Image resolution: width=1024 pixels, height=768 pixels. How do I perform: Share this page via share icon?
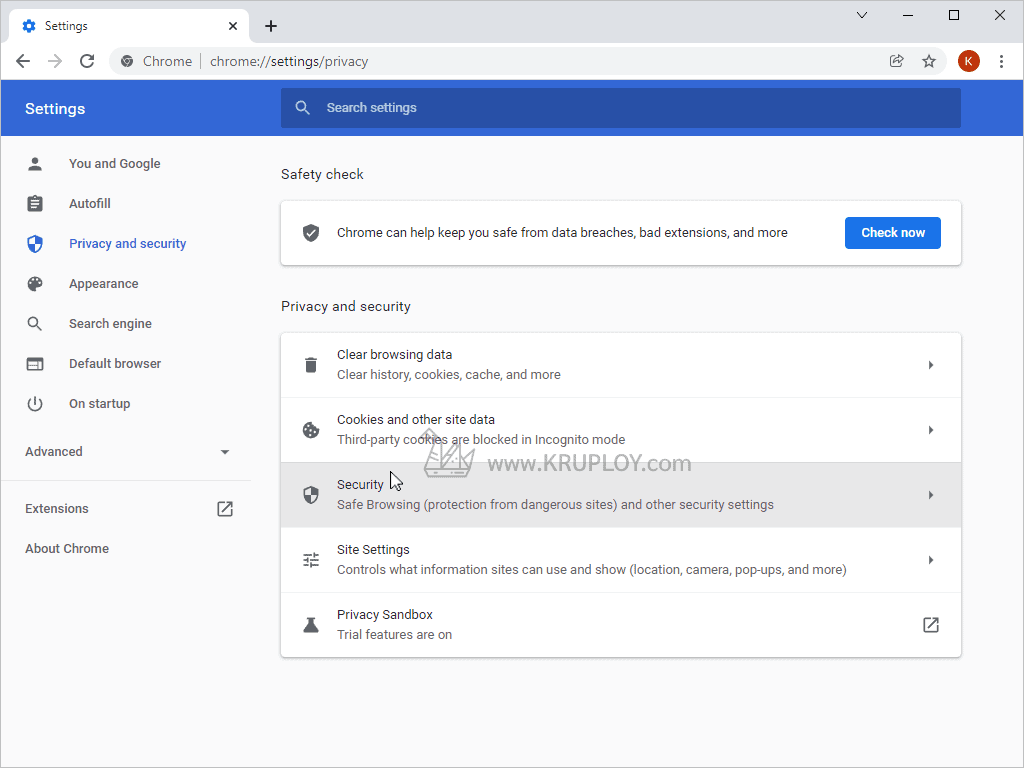897,61
